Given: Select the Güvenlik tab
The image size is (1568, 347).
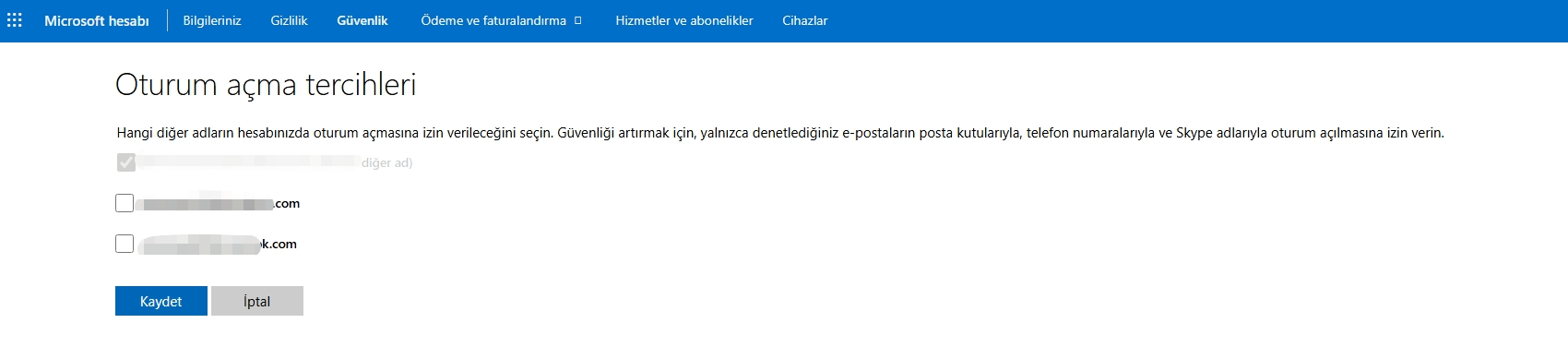Looking at the screenshot, I should click(x=362, y=20).
